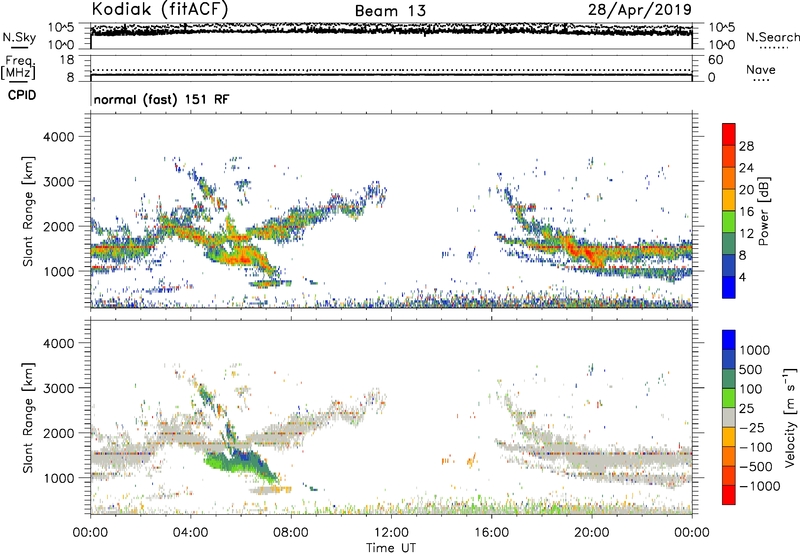Click the '08:00' time tick label
The width and height of the screenshot is (800, 554).
pyautogui.click(x=291, y=533)
